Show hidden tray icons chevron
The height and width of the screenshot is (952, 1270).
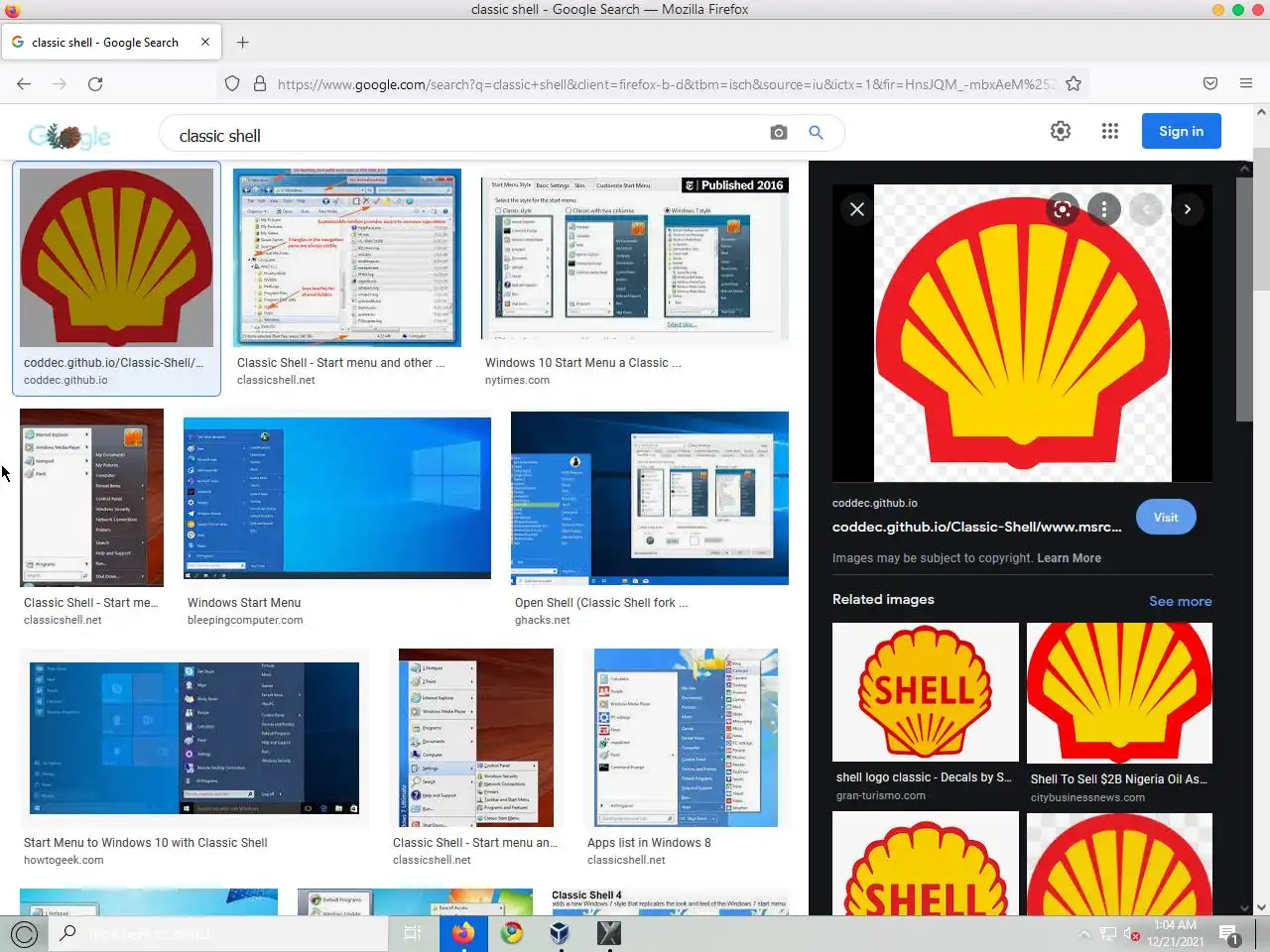(1083, 934)
